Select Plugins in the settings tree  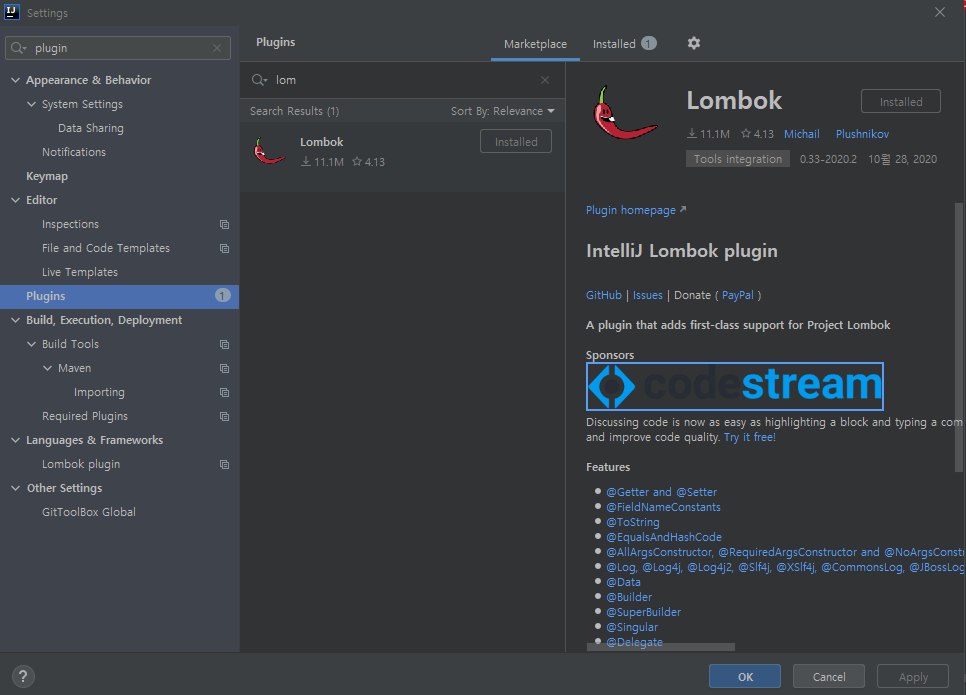[x=119, y=296]
